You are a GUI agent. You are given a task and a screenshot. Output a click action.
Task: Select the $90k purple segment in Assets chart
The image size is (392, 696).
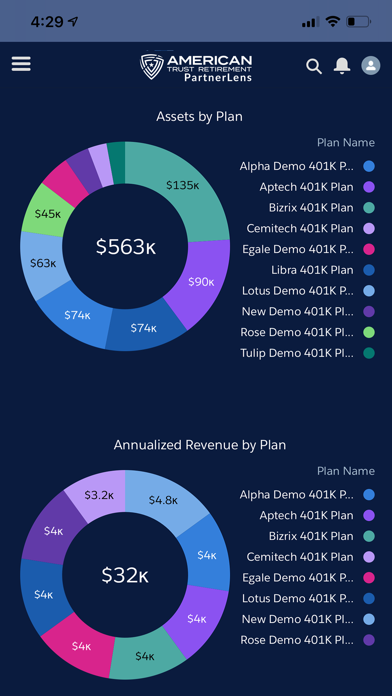(200, 282)
